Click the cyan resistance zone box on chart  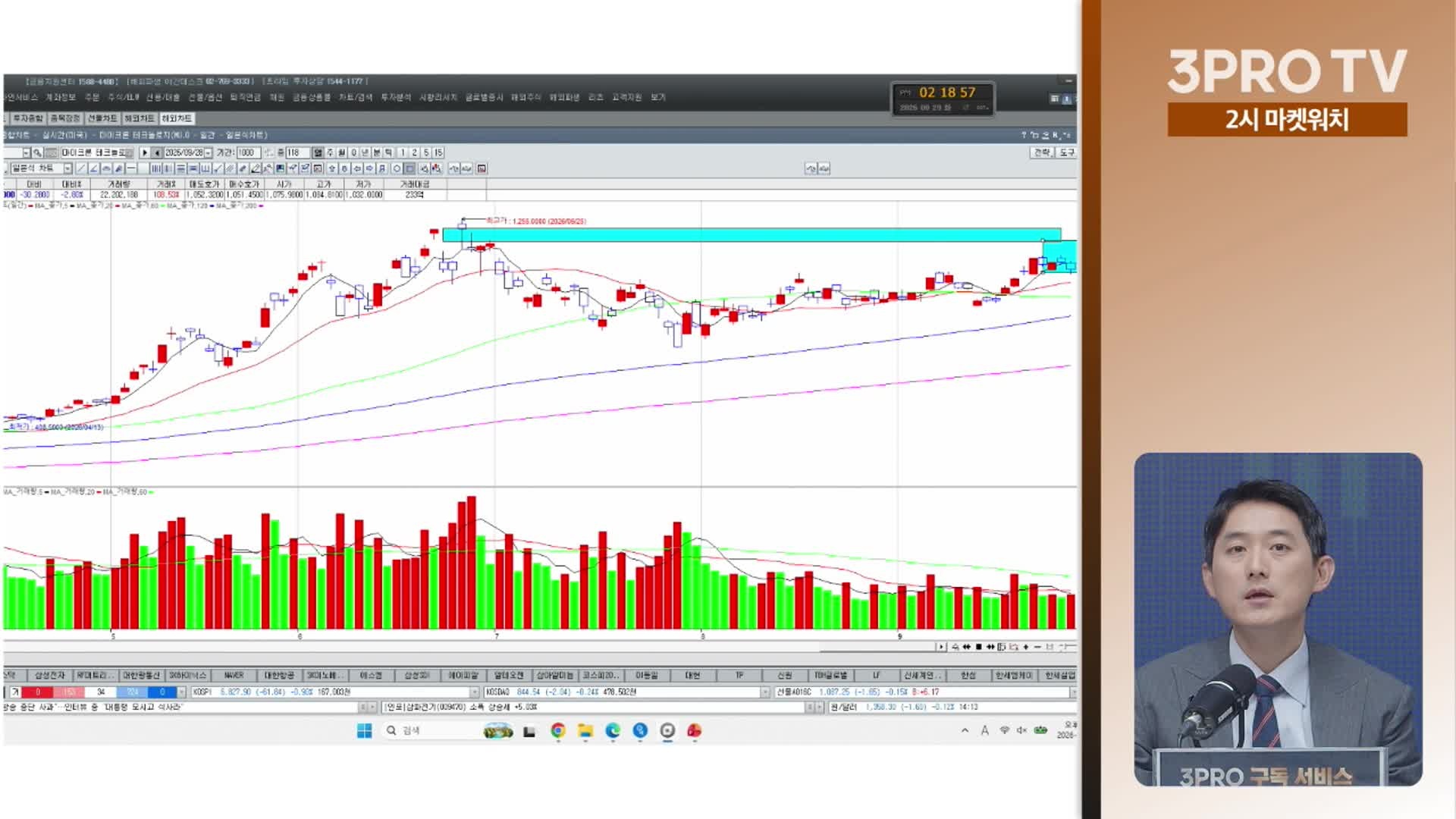tap(752, 235)
